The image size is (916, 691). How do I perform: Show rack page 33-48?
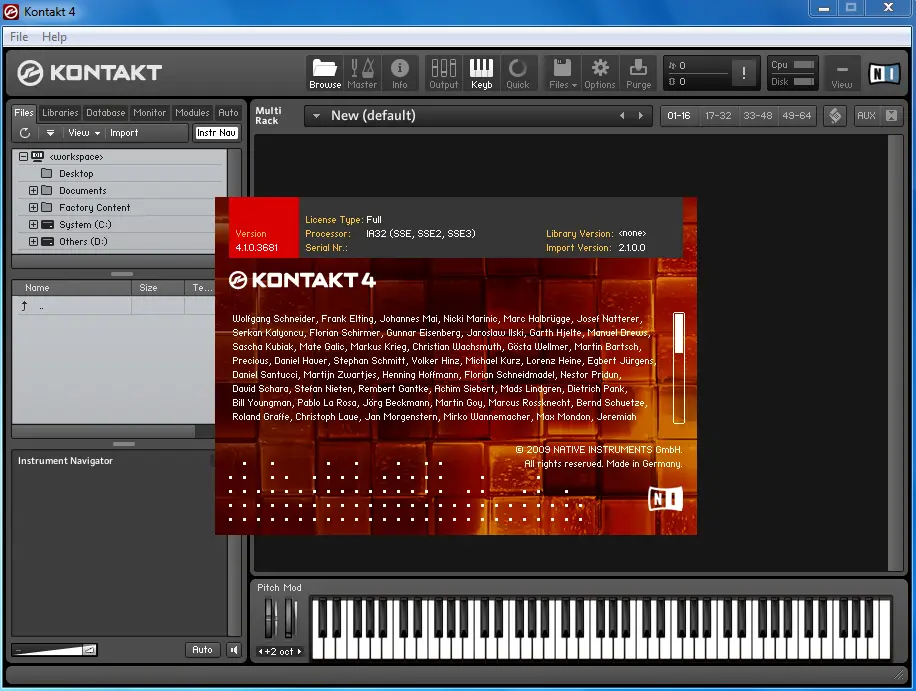pos(758,116)
